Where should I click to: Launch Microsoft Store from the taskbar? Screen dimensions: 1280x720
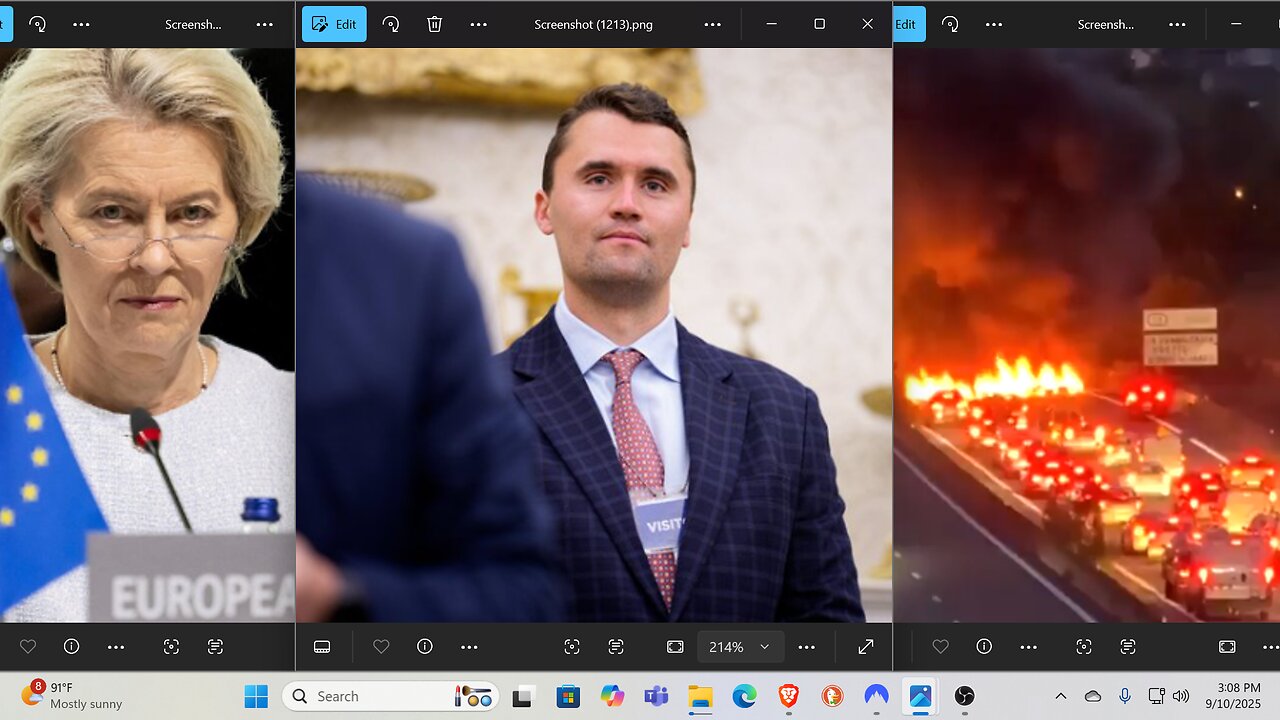[568, 696]
